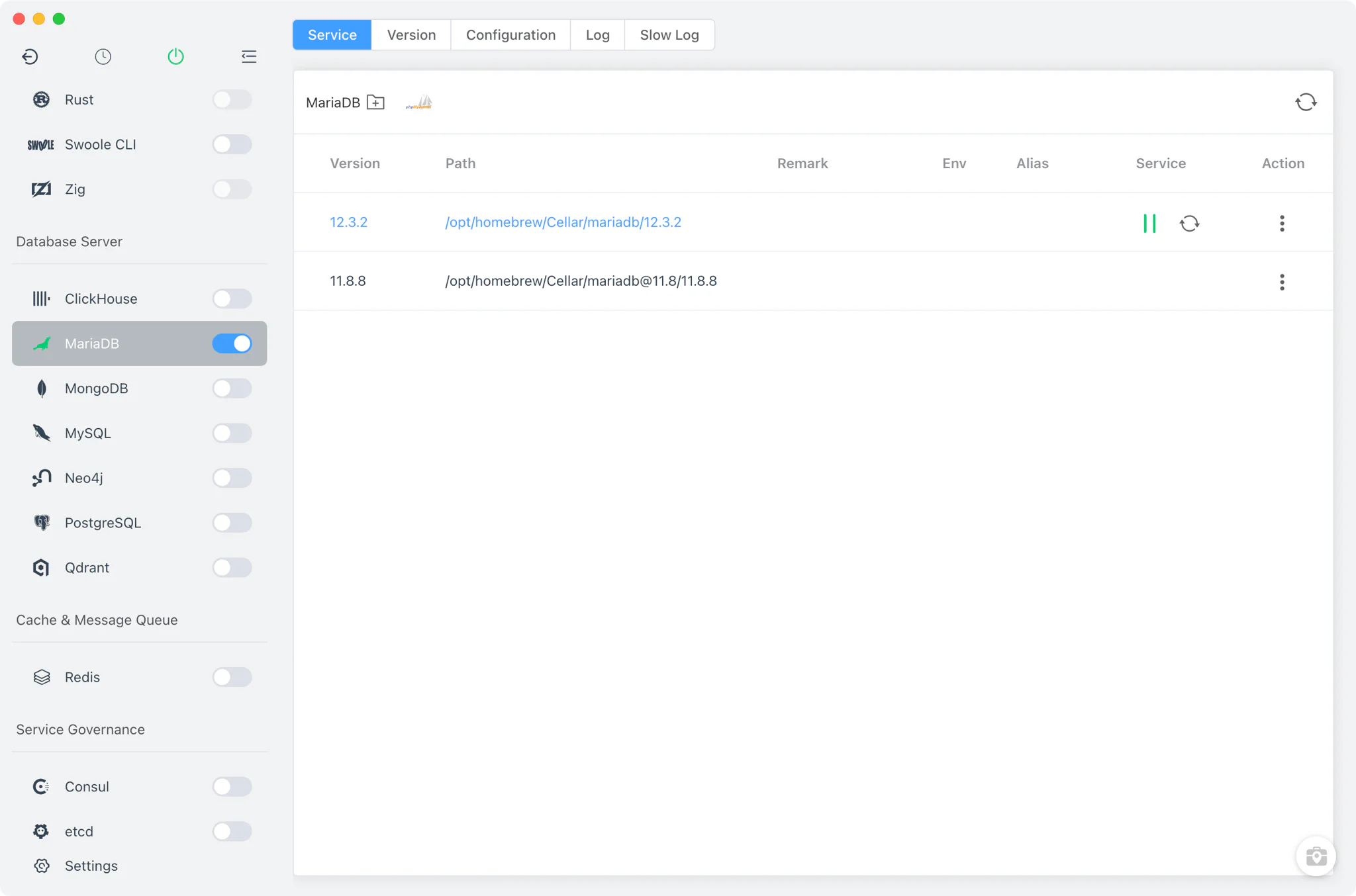Select the Rust sidebar icon
The width and height of the screenshot is (1356, 896).
pos(41,99)
